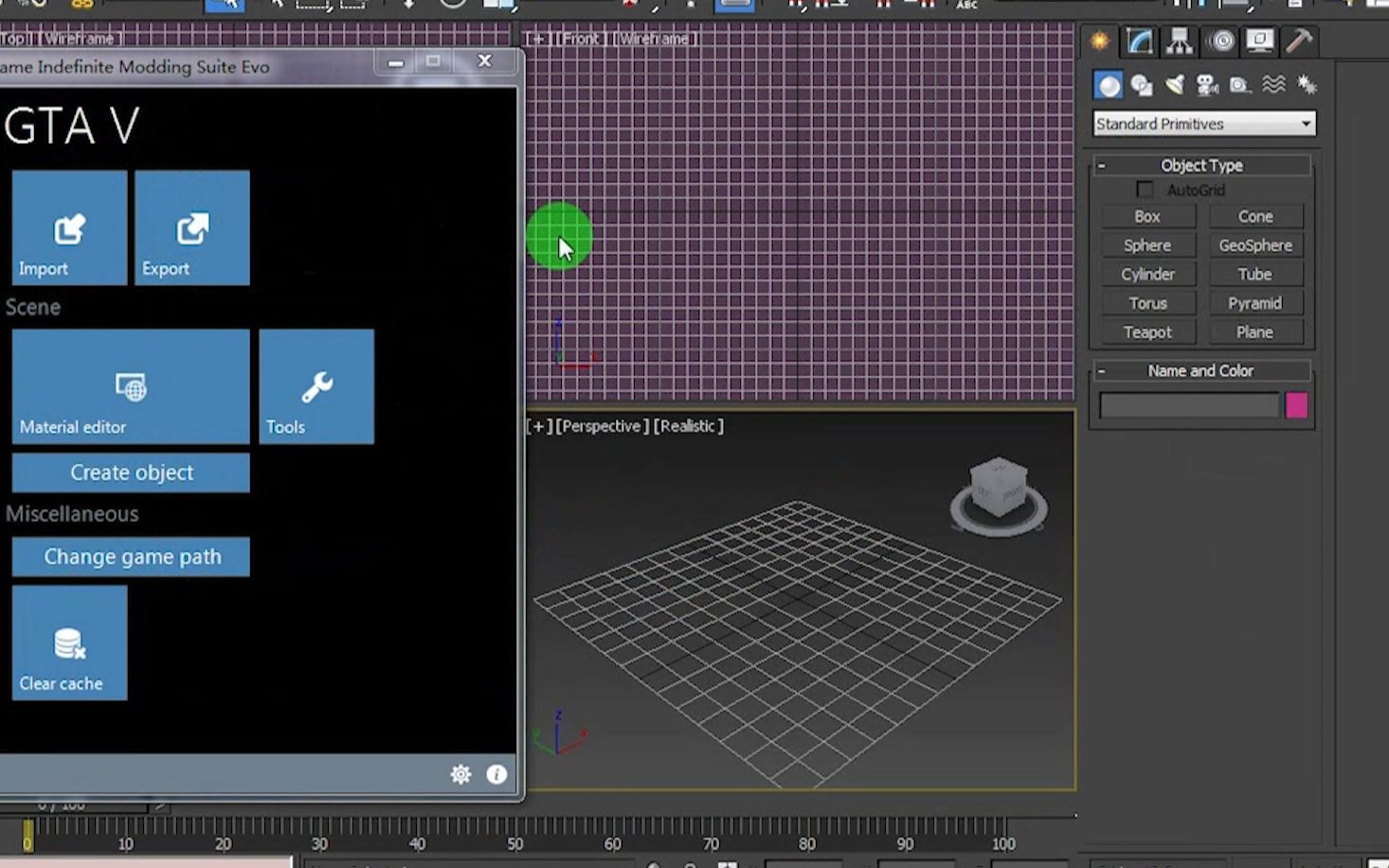Open the Front view label menu

tap(580, 39)
